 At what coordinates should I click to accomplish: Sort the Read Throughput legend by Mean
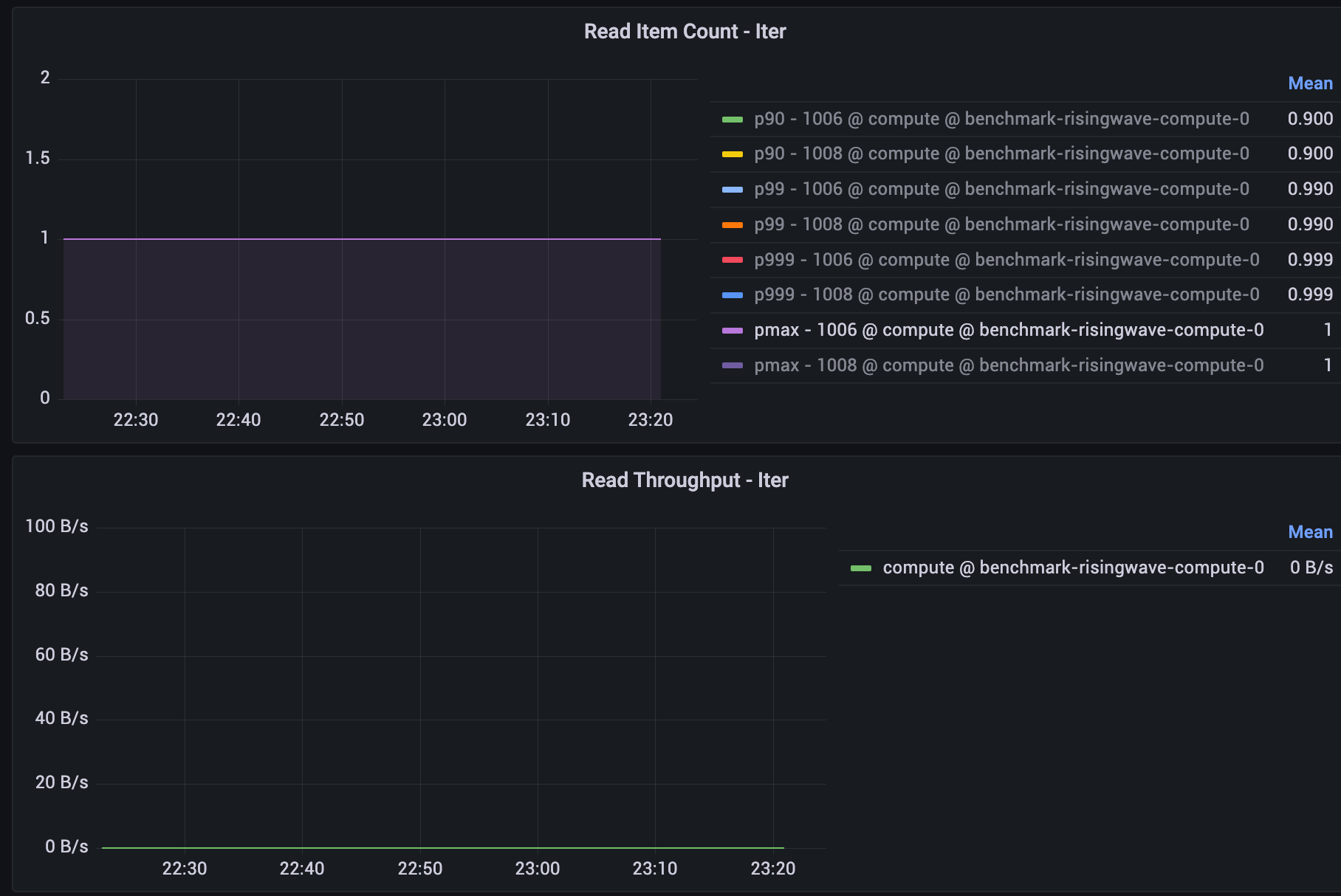(1310, 531)
